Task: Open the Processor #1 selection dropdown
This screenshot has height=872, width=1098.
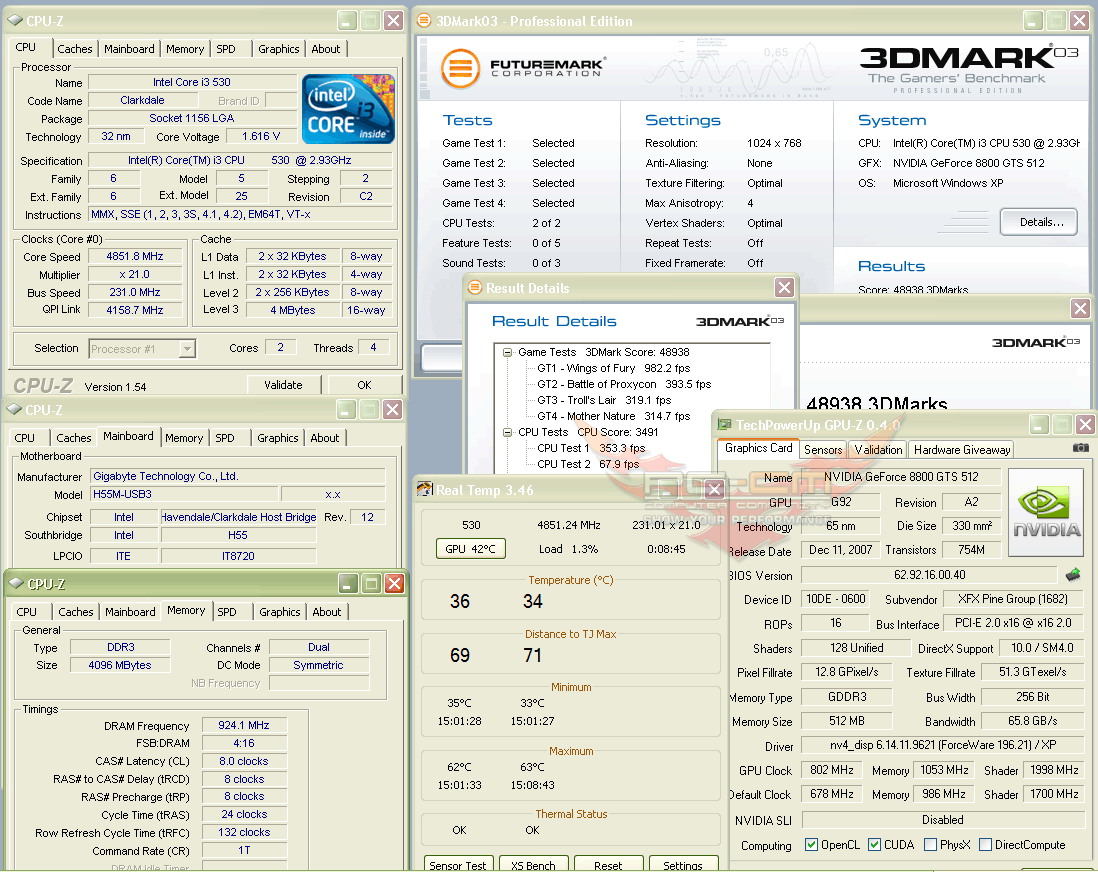Action: tap(187, 348)
